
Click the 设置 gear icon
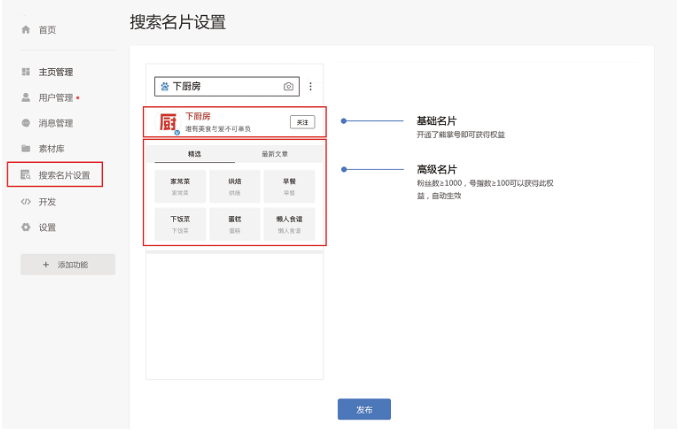(x=26, y=227)
